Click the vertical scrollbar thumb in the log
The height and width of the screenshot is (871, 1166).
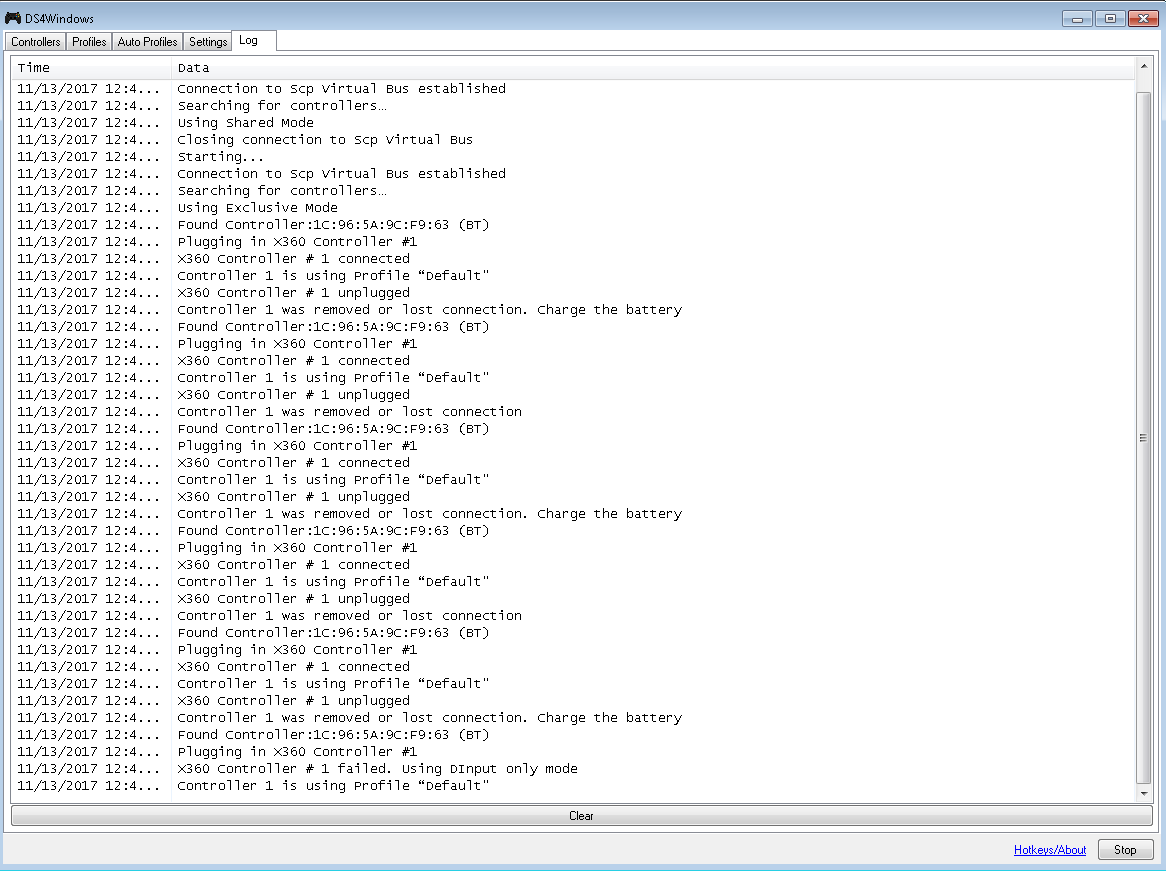click(x=1144, y=438)
